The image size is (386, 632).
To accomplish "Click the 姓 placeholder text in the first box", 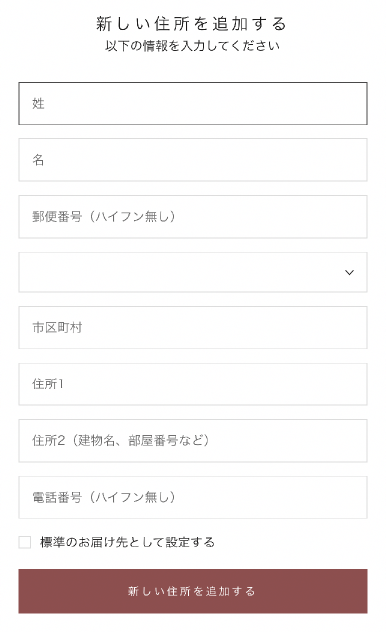I will (x=38, y=104).
